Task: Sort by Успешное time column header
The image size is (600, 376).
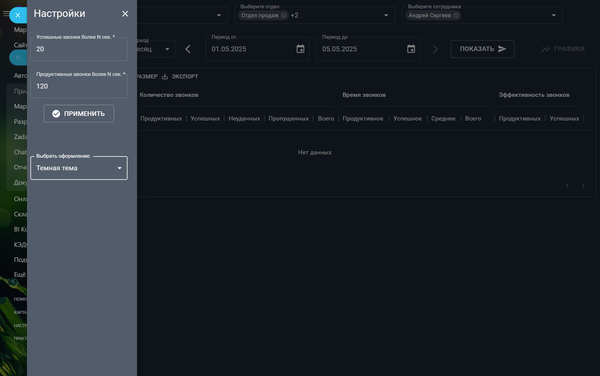Action: (408, 119)
